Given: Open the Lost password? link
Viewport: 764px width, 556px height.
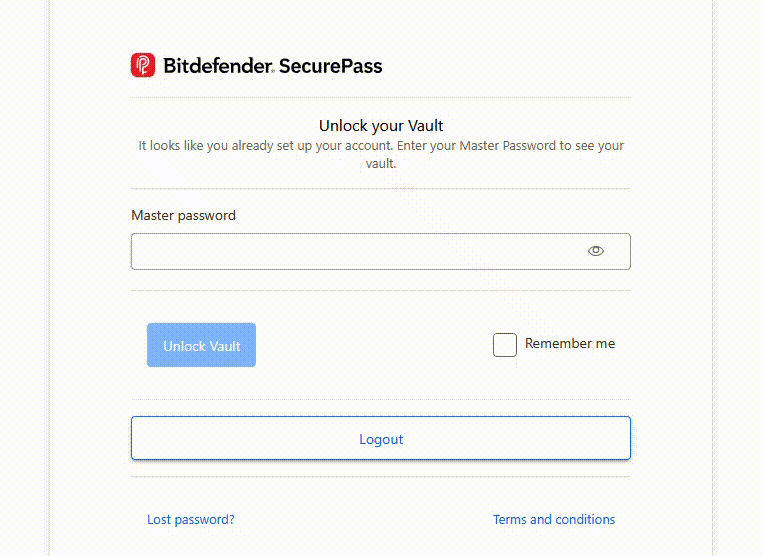Looking at the screenshot, I should coord(191,519).
